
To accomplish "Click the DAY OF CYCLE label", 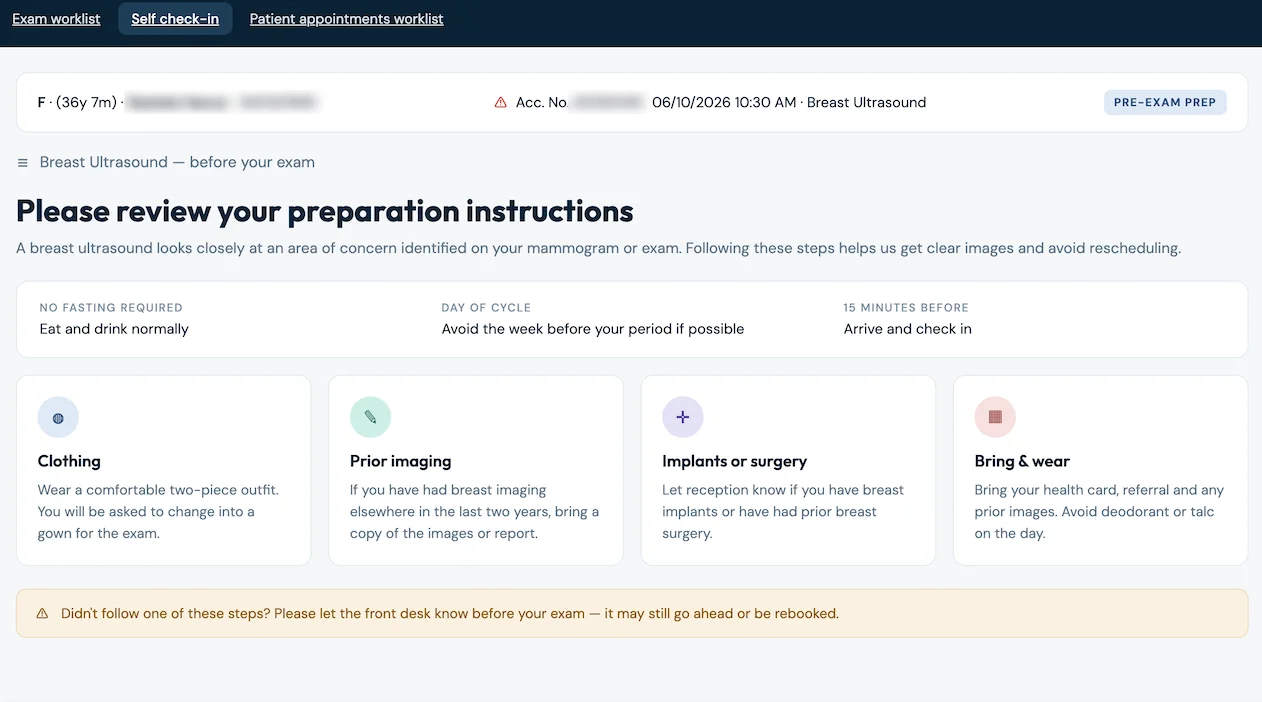I will point(486,308).
